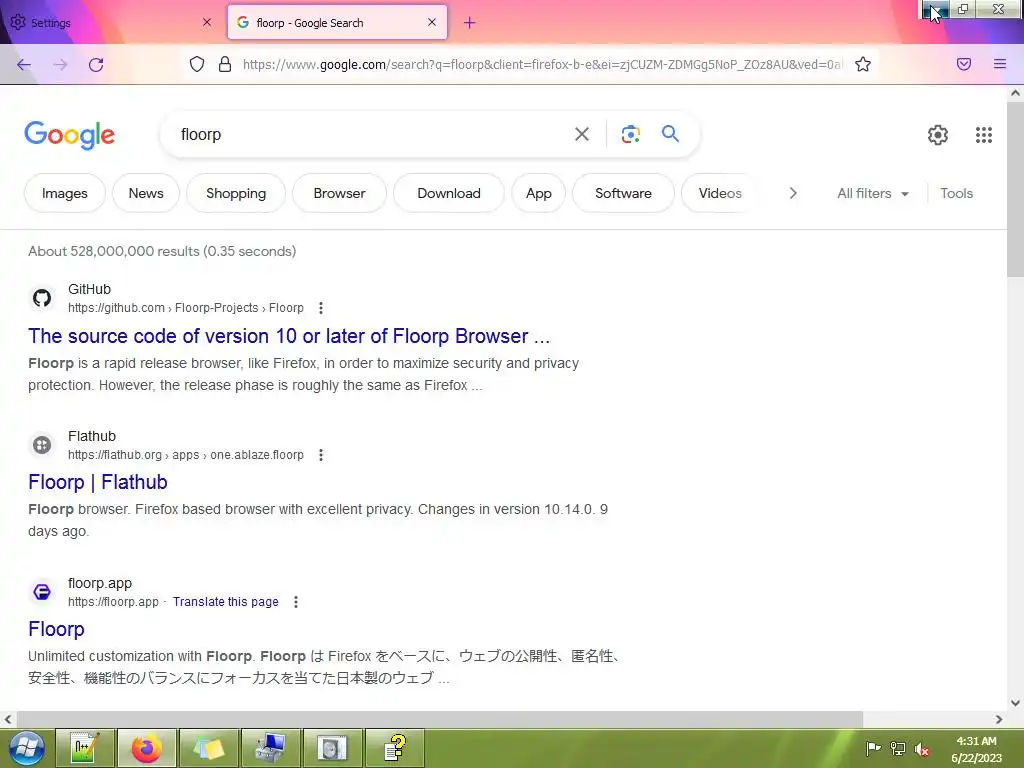Filter results by Images
1024x768 pixels.
click(65, 193)
